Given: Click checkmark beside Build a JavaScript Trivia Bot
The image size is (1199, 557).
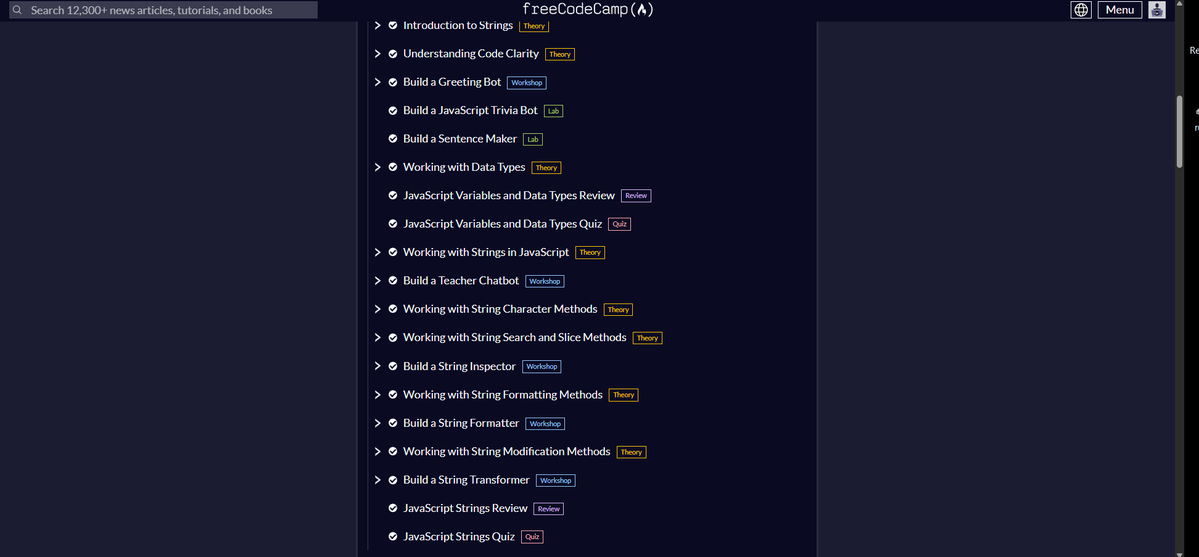Looking at the screenshot, I should (x=393, y=110).
